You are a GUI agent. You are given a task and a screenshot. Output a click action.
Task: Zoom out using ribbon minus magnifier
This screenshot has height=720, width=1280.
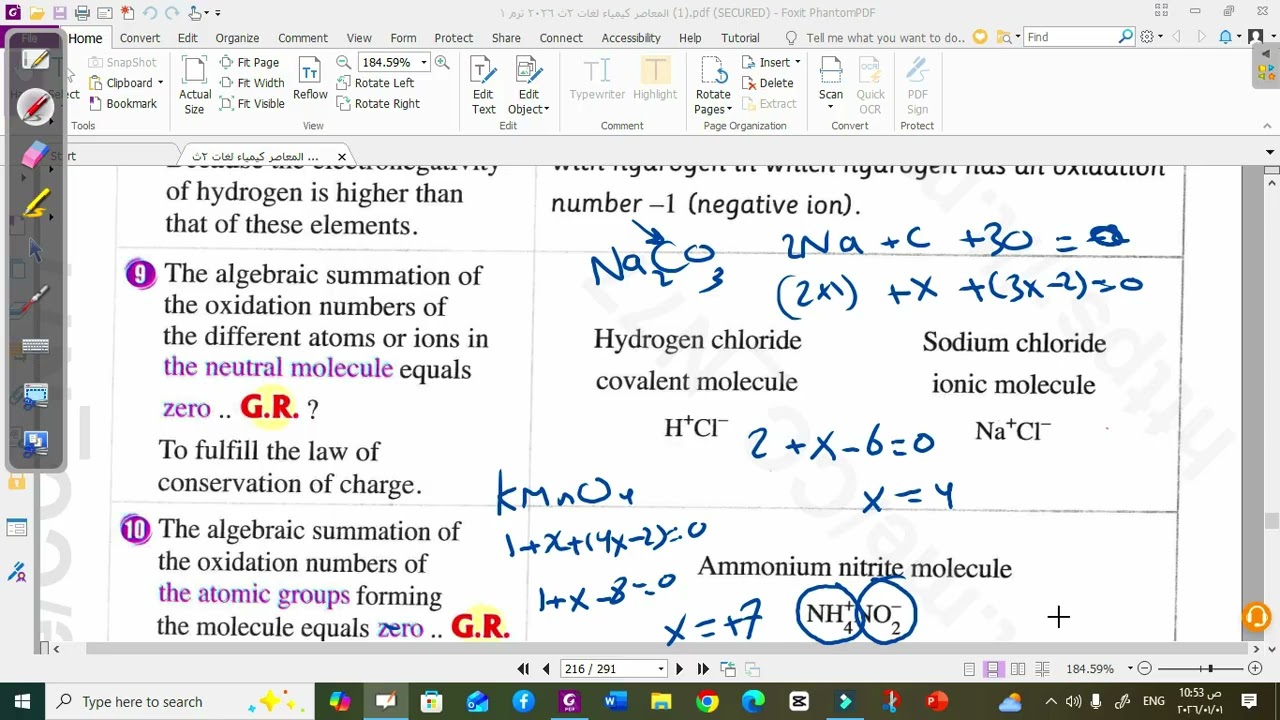pyautogui.click(x=344, y=62)
